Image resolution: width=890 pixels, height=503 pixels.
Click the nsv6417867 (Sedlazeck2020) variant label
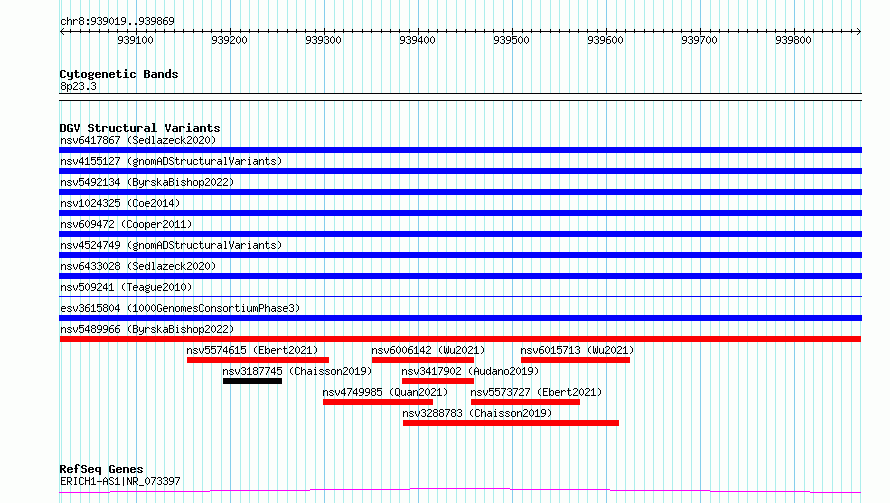click(138, 140)
